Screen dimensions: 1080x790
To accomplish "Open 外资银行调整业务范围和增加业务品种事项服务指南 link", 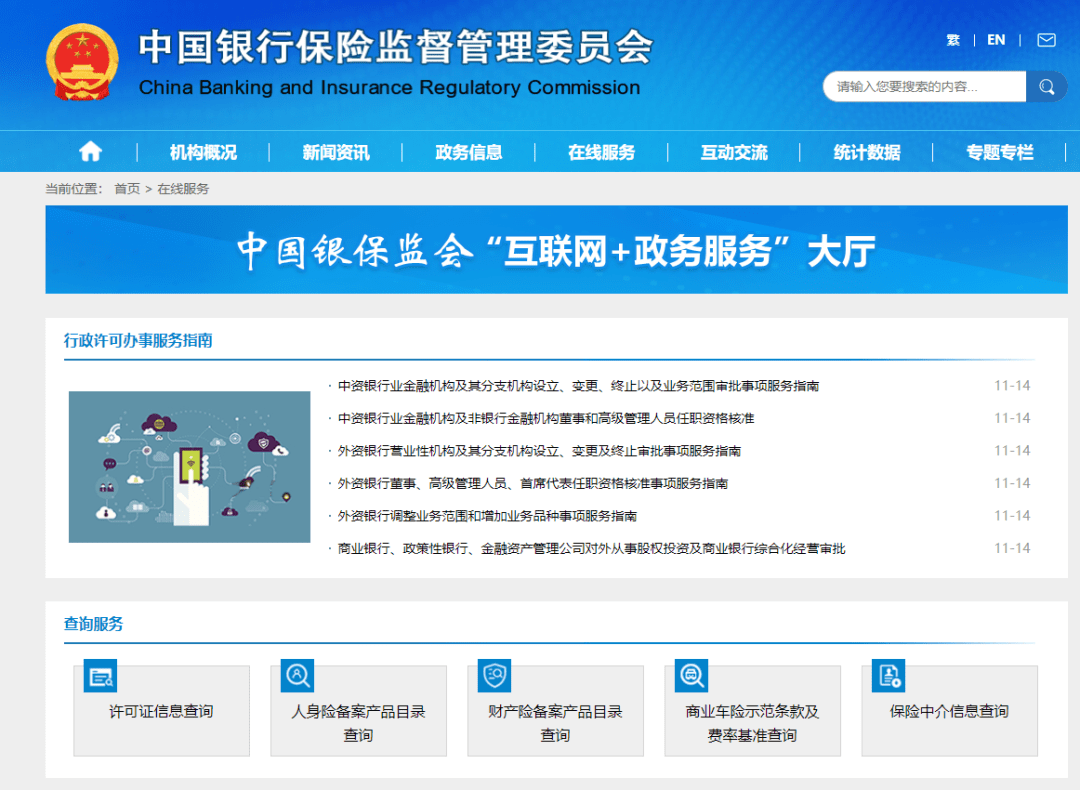I will (487, 516).
